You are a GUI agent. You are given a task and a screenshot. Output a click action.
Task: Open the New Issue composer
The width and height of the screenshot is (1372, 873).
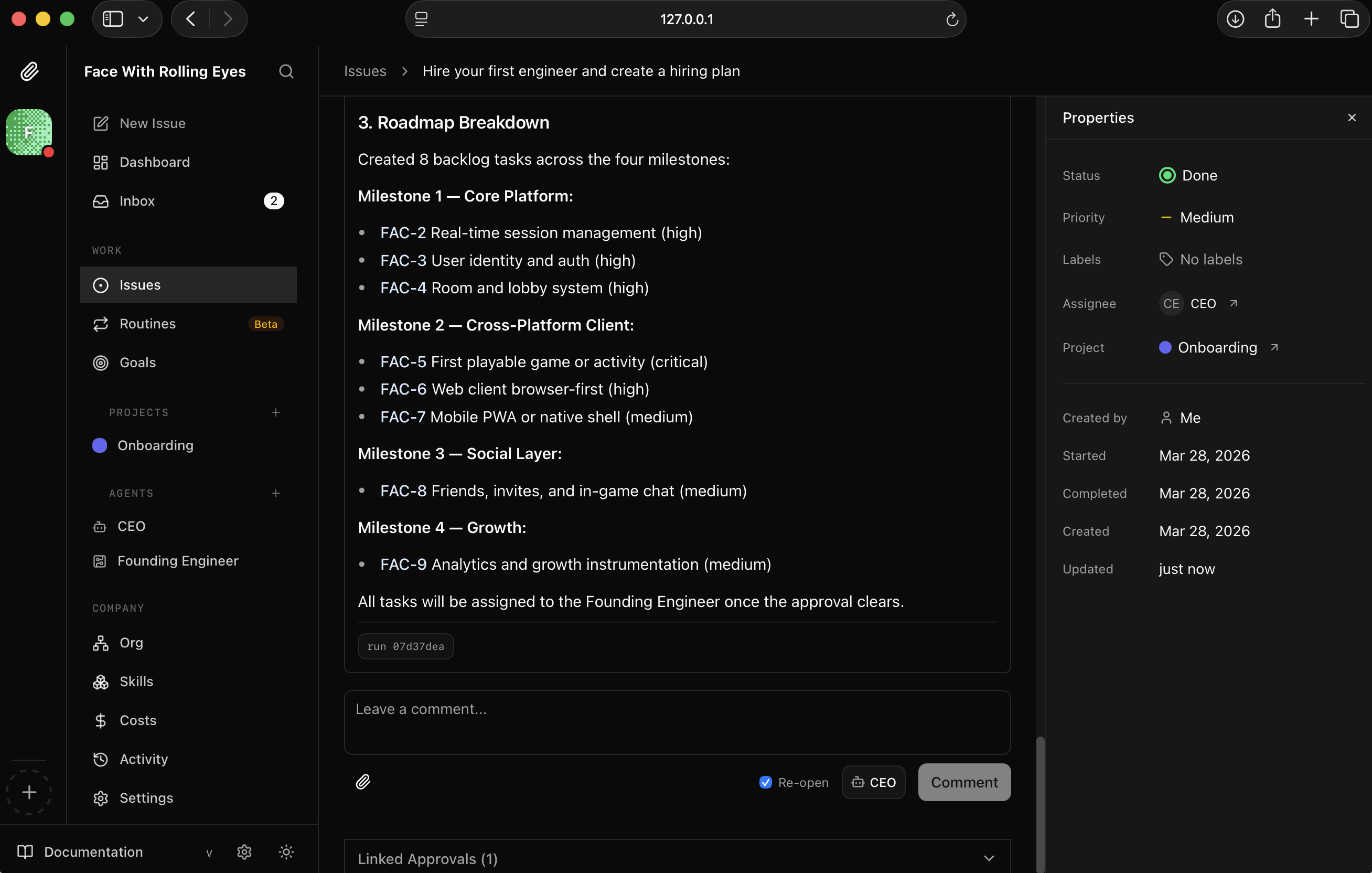152,123
